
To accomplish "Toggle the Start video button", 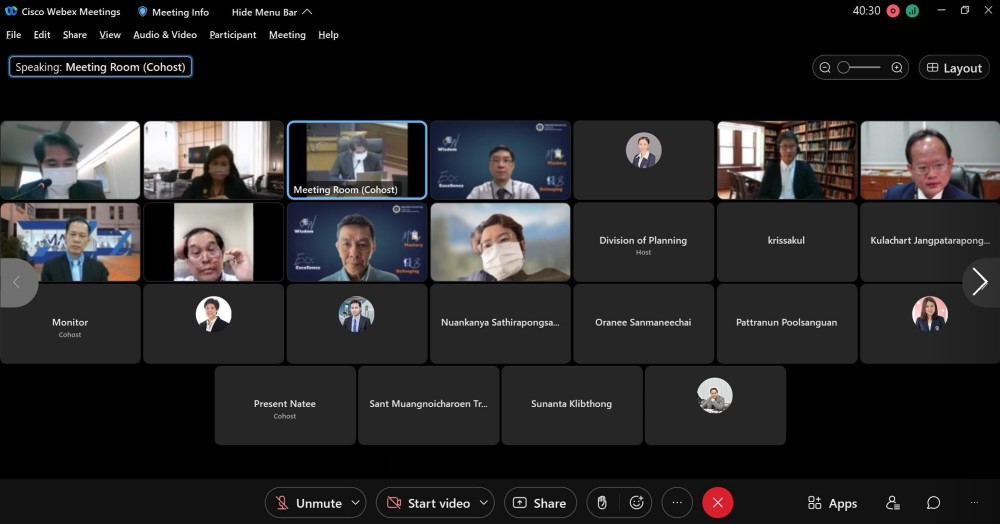I will pos(427,503).
